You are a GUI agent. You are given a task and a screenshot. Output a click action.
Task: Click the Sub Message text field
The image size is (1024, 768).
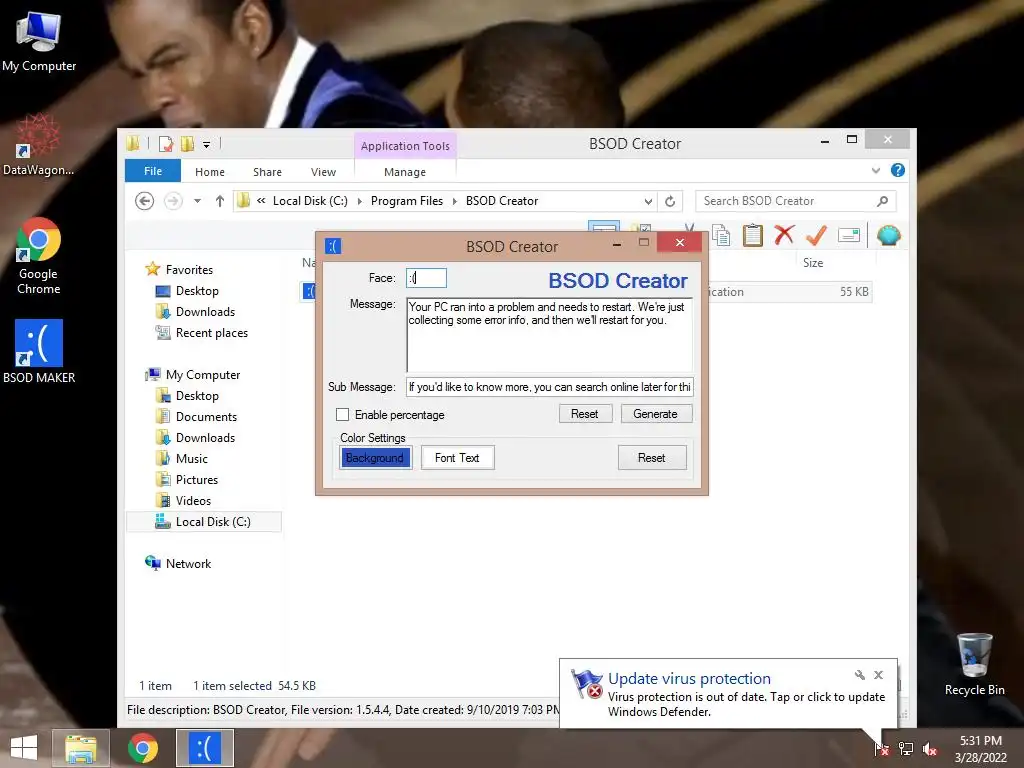(x=549, y=387)
